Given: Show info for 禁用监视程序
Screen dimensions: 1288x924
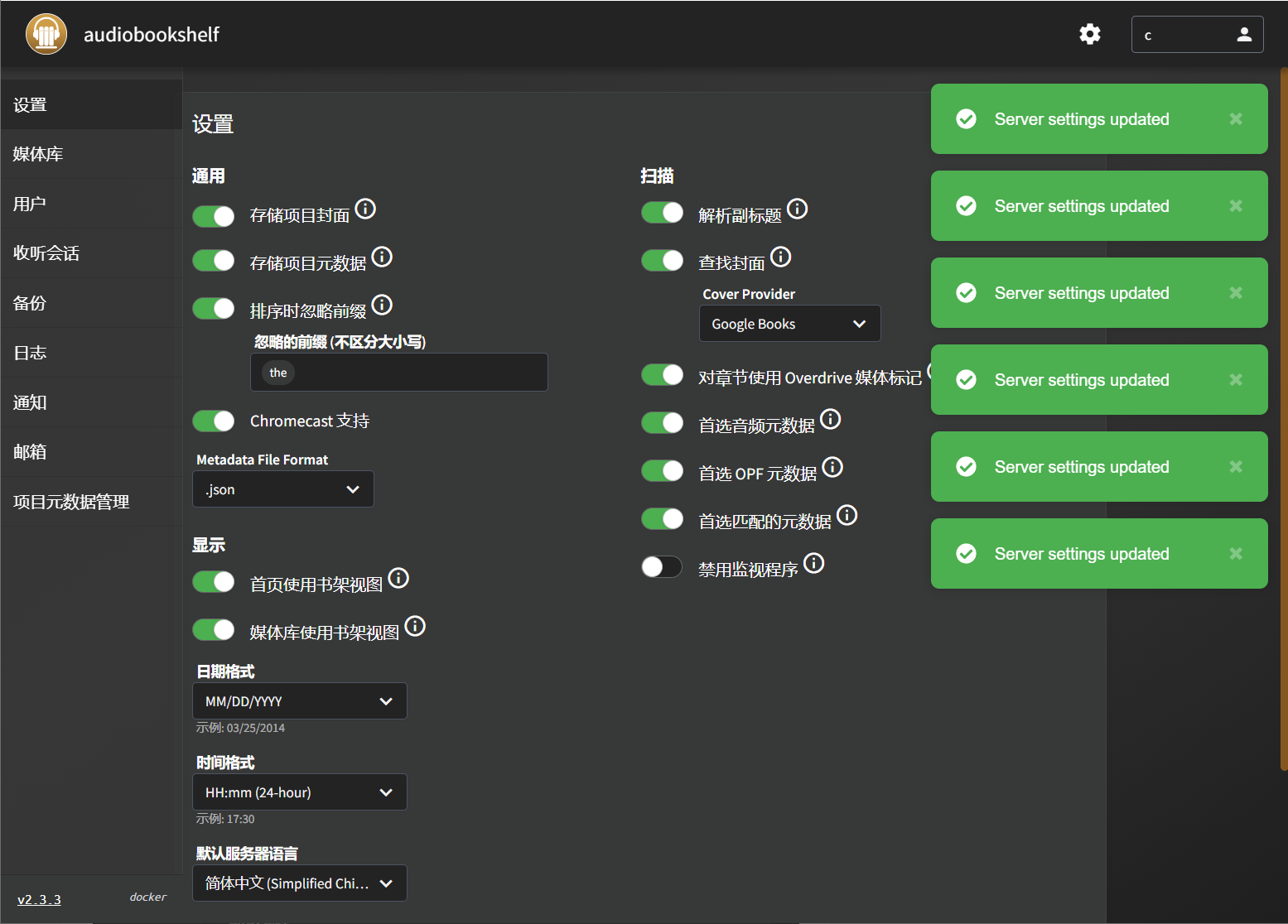Looking at the screenshot, I should click(x=814, y=563).
